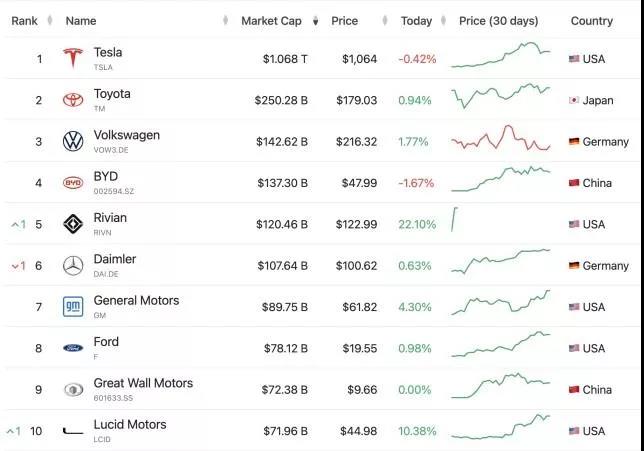Sort the table by Rank column
This screenshot has height=451, width=644.
click(25, 21)
